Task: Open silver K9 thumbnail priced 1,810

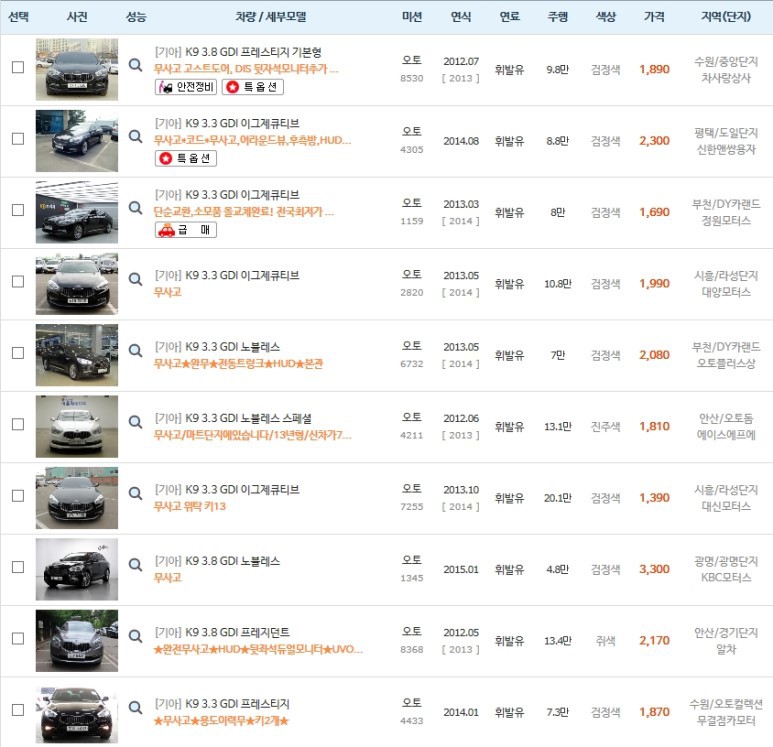Action: [77, 427]
